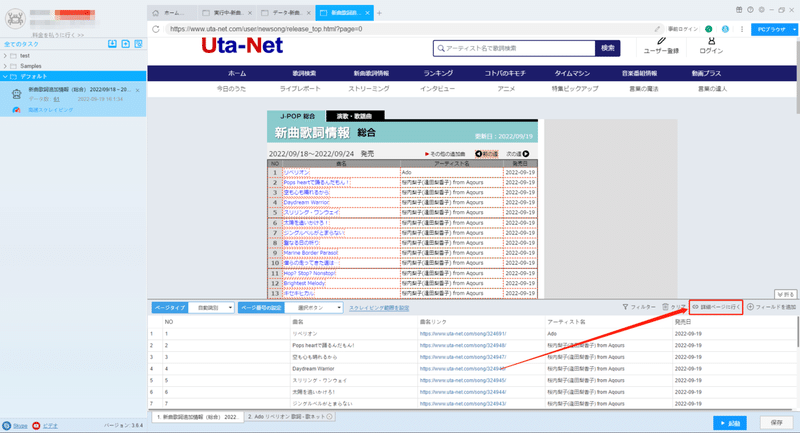Click 詳細ページに行く button

click(x=716, y=307)
